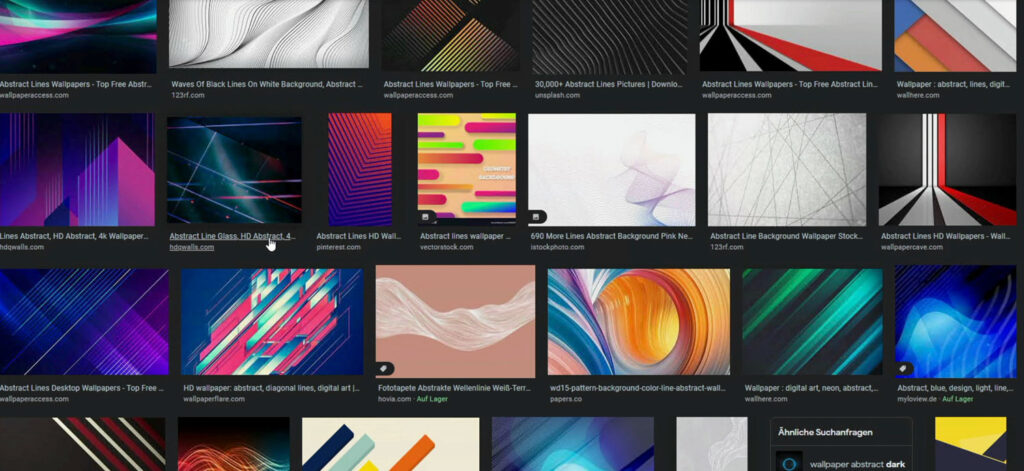This screenshot has width=1024, height=471.
Task: Click the licensable badge on the istockphoto image
Action: point(537,217)
